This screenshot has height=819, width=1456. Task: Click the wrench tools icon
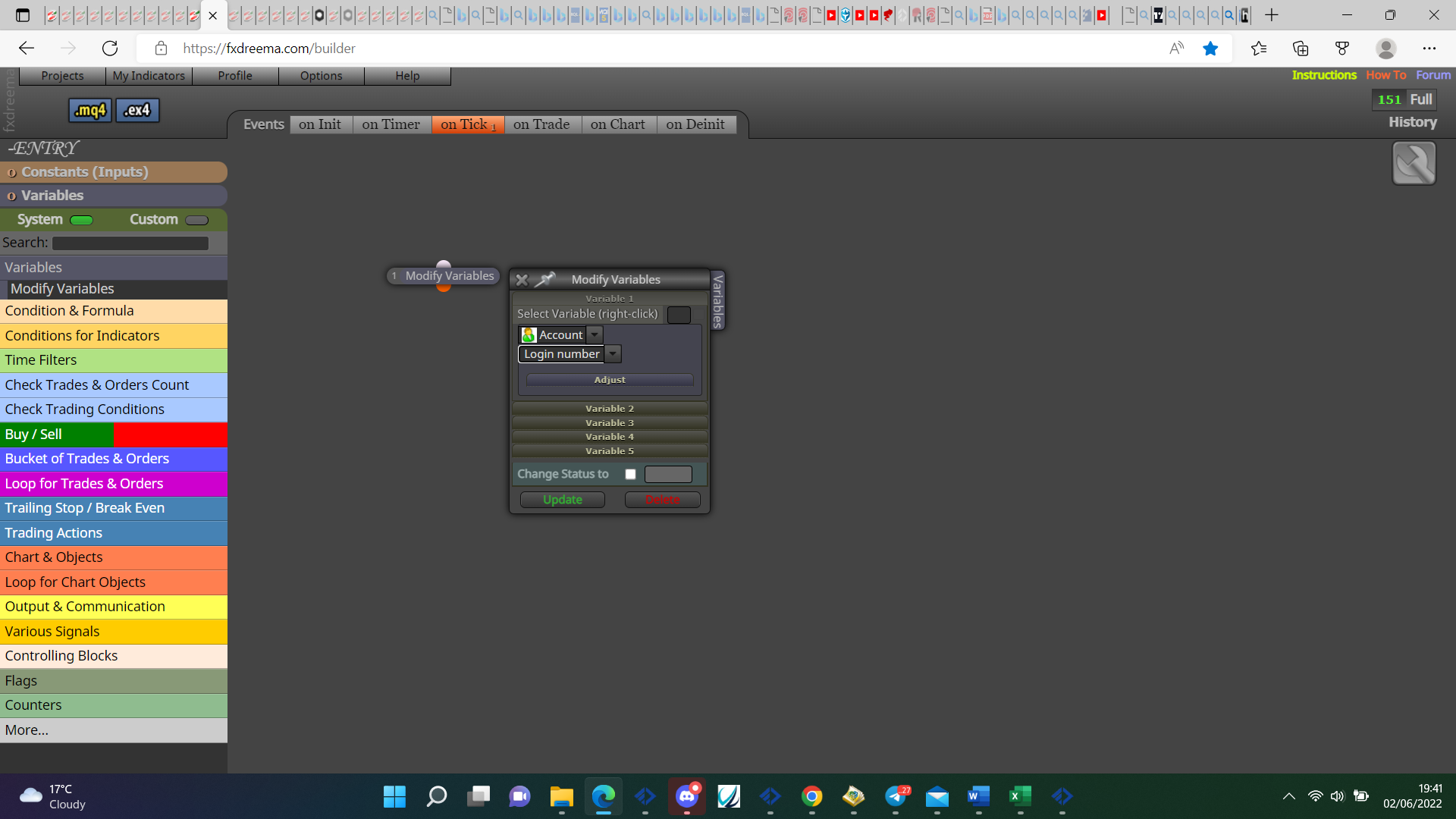coord(1414,163)
